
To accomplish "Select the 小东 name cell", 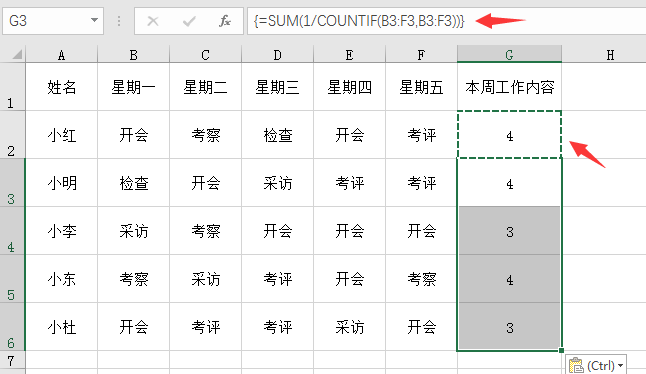I will tap(61, 279).
